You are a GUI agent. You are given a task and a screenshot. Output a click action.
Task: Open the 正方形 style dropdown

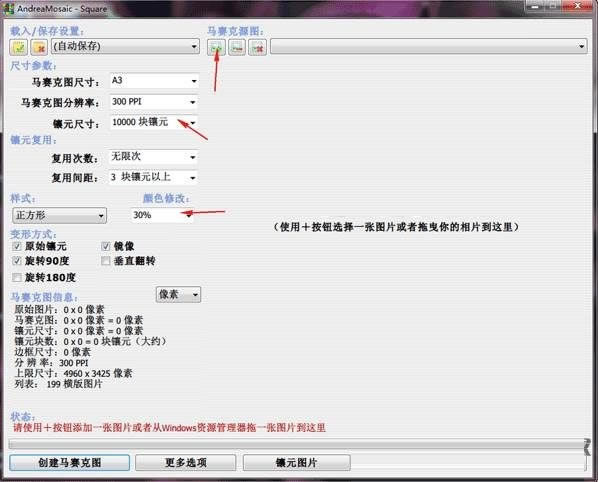[x=59, y=215]
